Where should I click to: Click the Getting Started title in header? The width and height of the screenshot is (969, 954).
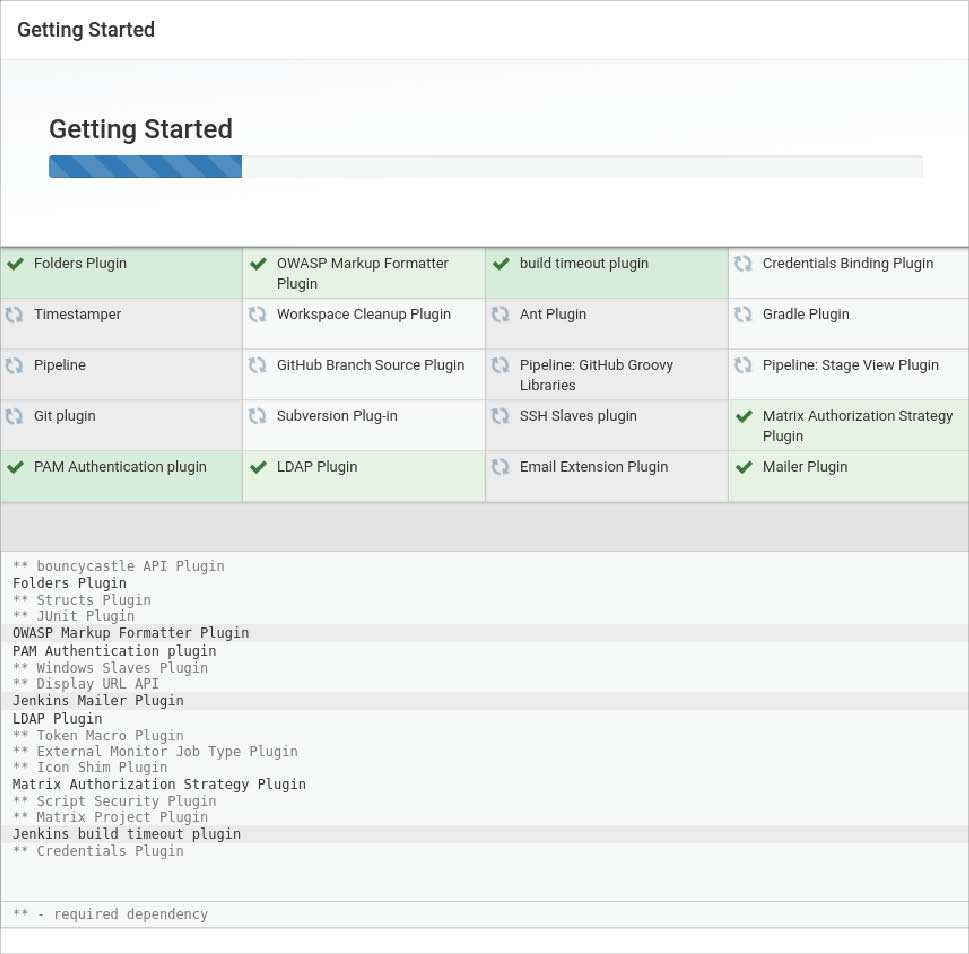click(x=86, y=30)
